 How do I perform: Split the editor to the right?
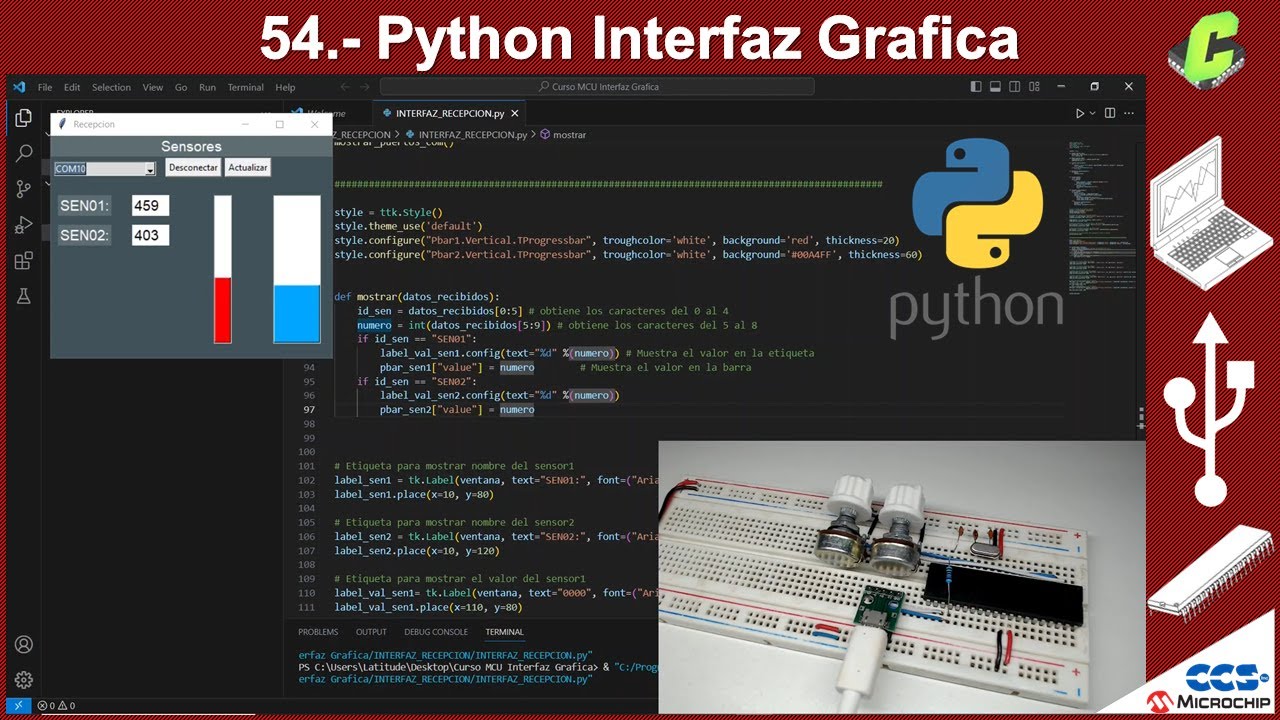[1110, 113]
